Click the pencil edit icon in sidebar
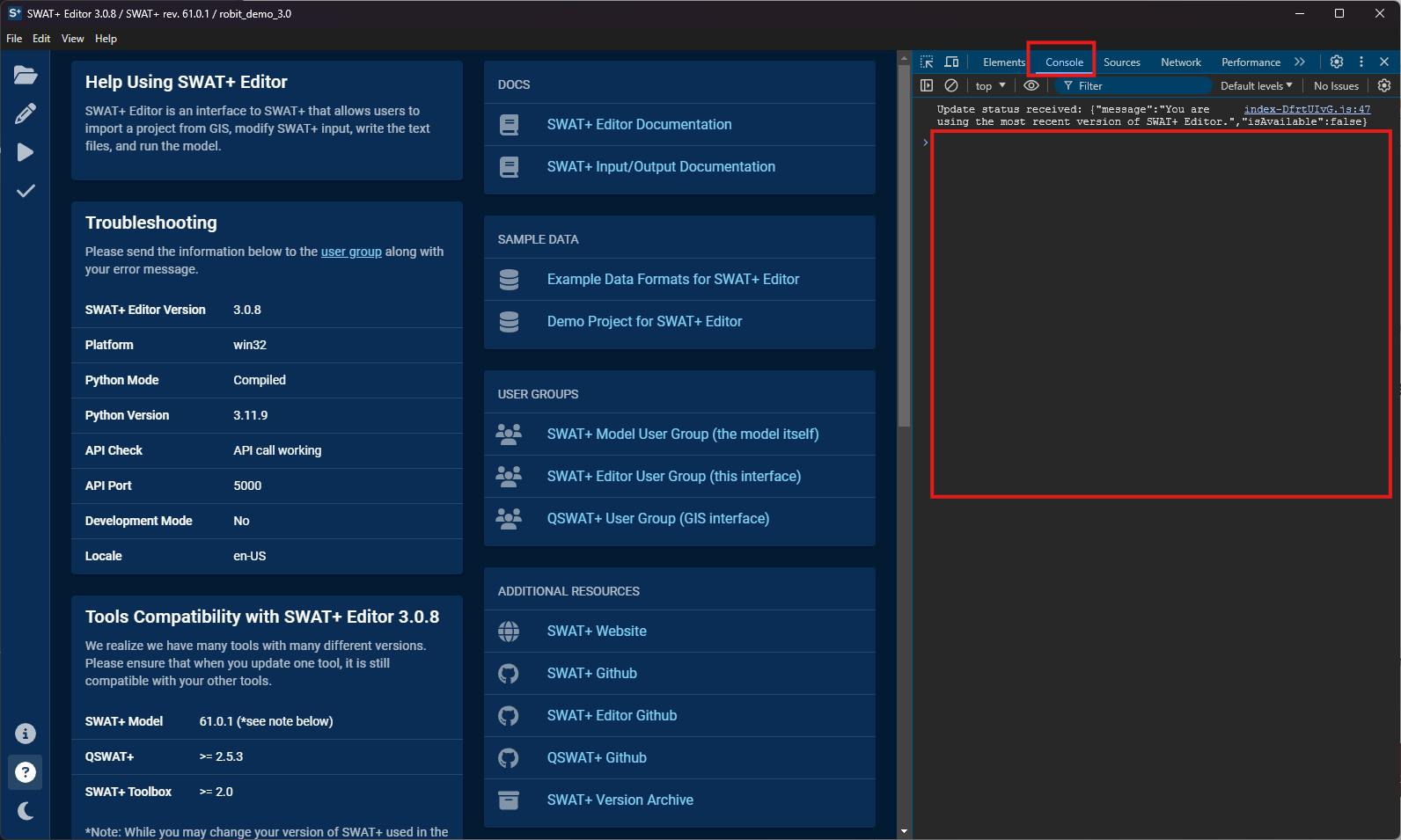Screen dimensions: 1401x840 click(x=26, y=113)
